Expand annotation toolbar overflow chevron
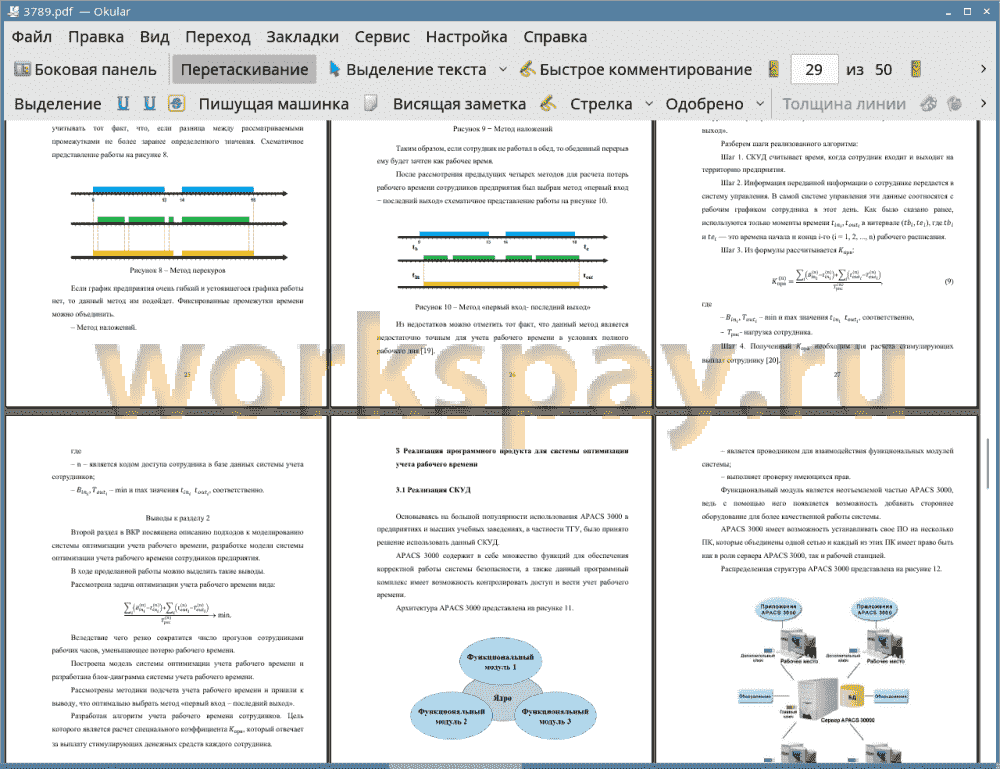 point(983,103)
